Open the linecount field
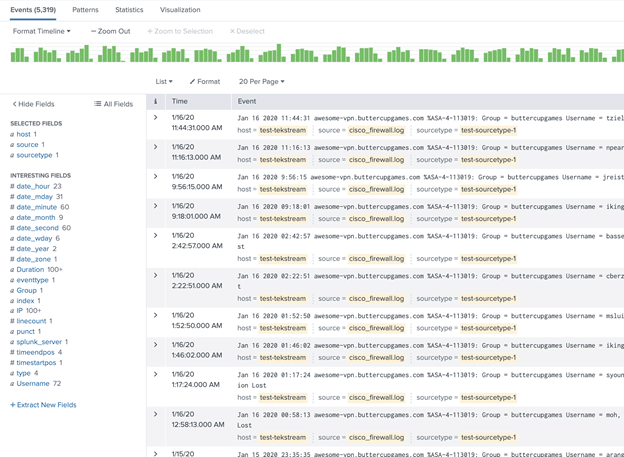 click(31, 321)
